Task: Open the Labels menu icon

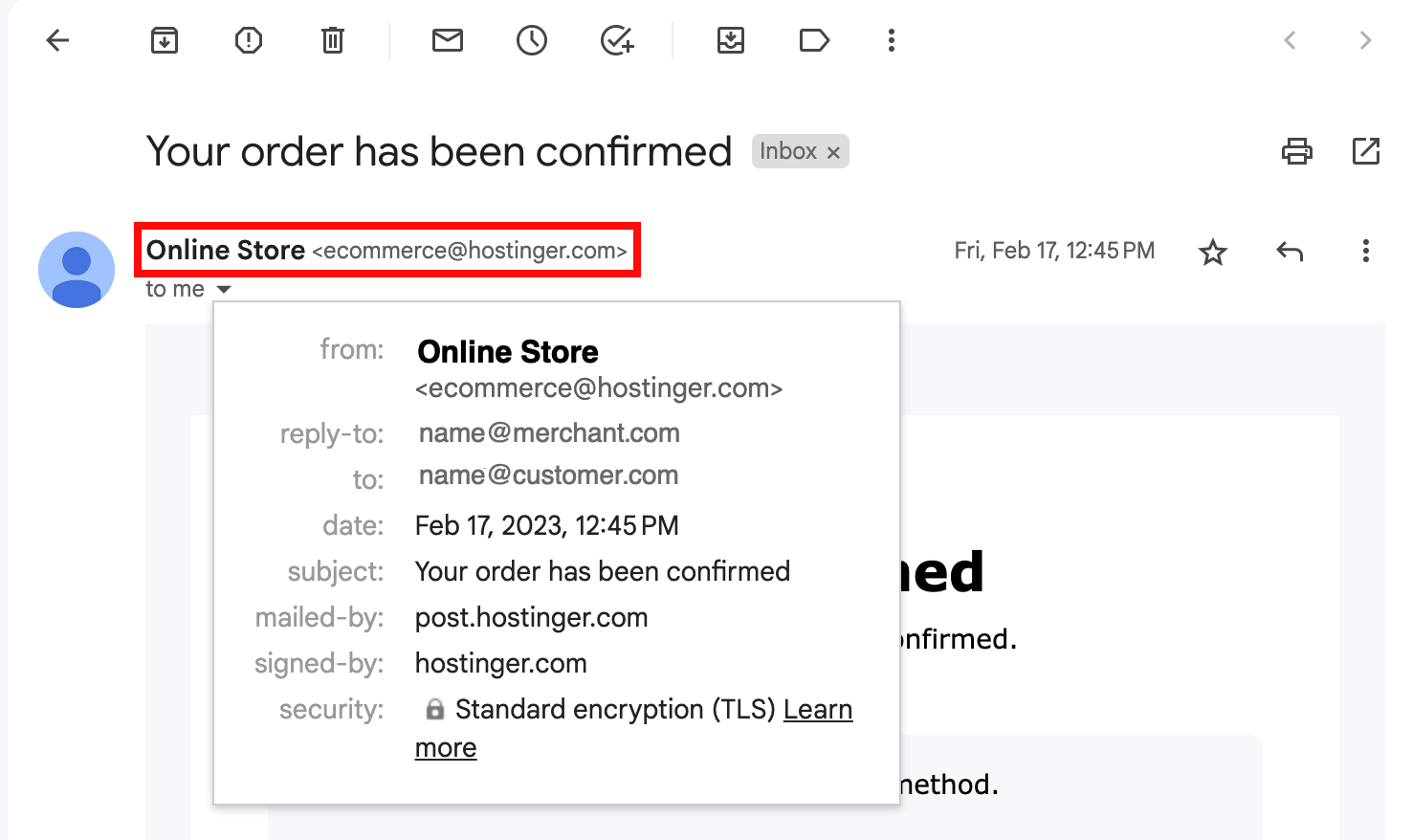Action: 814,40
